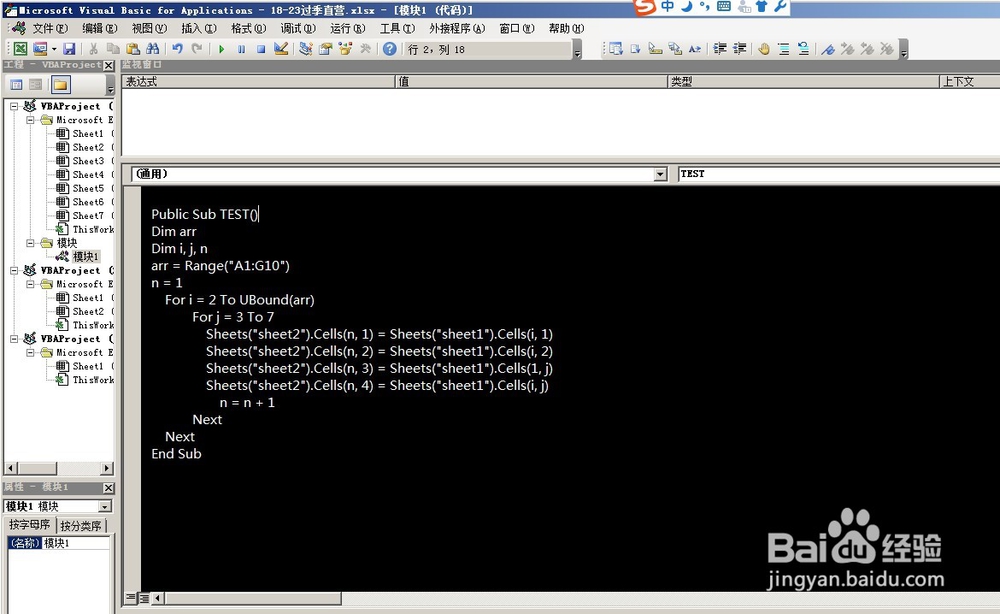The height and width of the screenshot is (614, 1000).
Task: Open the 视图 menu
Action: tap(149, 28)
